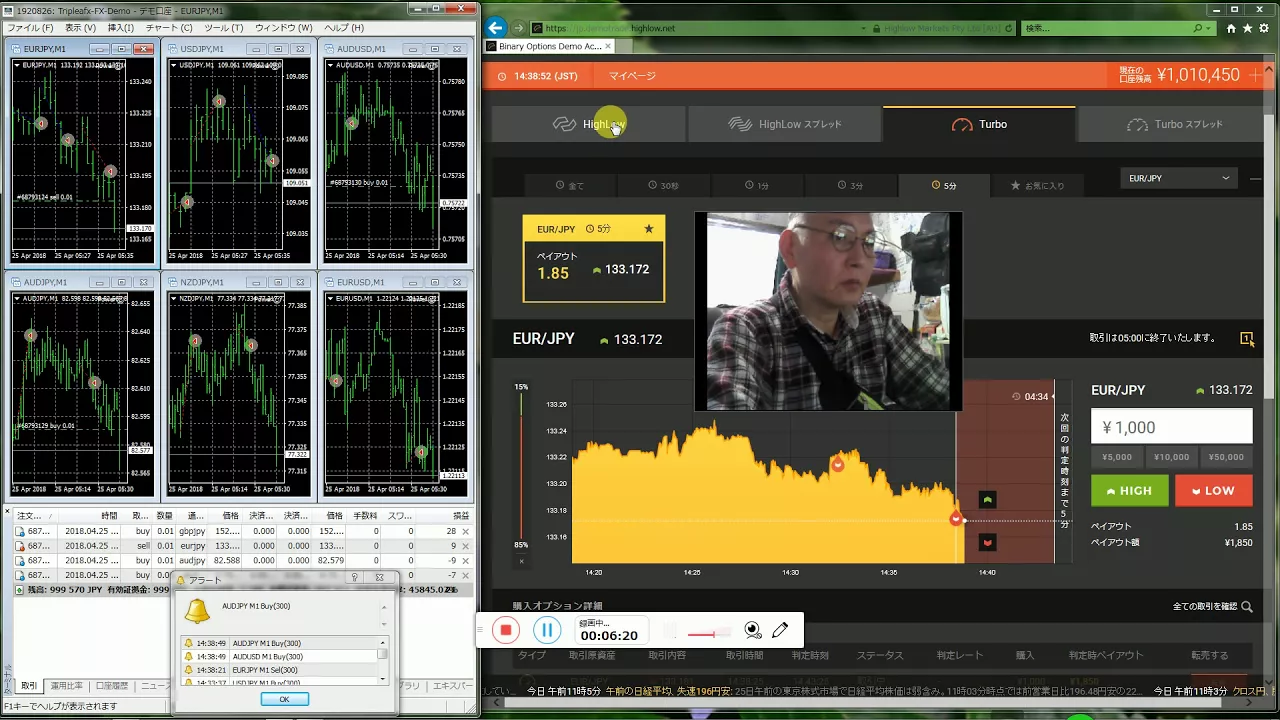Open the recorder pencil drawing tool
This screenshot has width=1280, height=720.
tap(780, 630)
